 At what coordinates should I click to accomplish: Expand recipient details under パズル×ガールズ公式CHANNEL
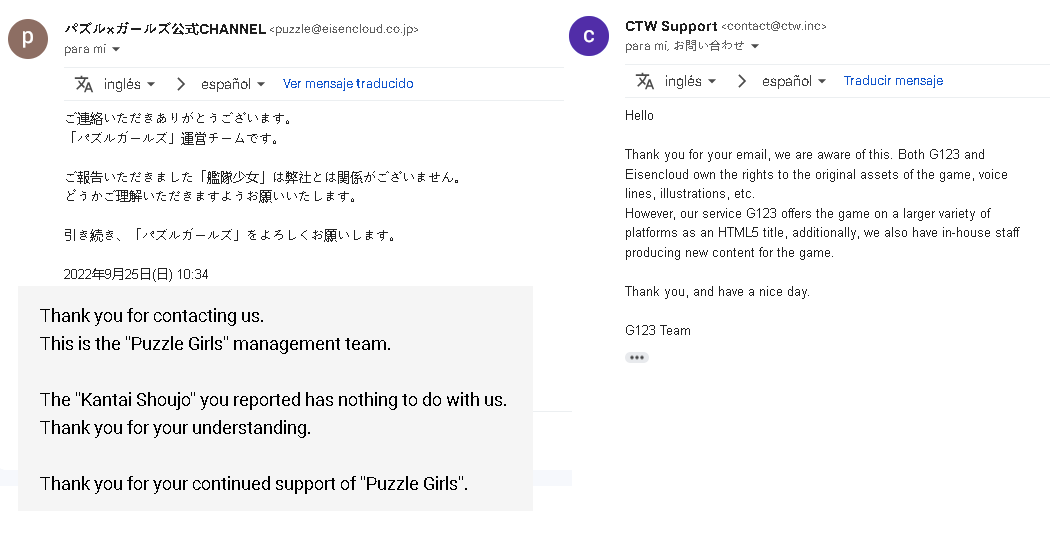116,49
